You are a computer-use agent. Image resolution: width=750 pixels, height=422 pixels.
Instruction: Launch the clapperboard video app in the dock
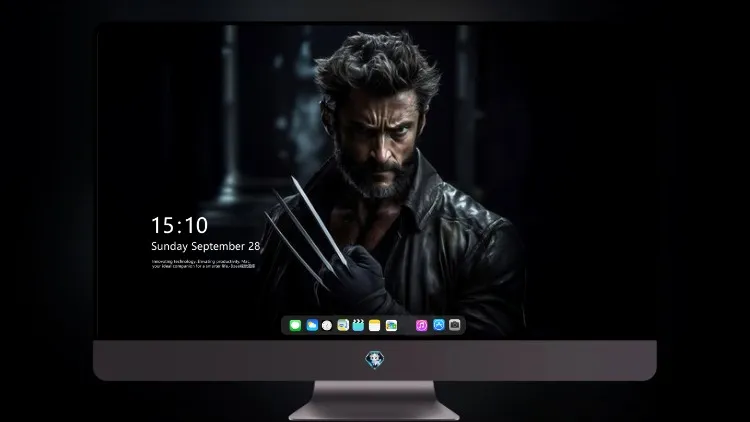point(358,325)
